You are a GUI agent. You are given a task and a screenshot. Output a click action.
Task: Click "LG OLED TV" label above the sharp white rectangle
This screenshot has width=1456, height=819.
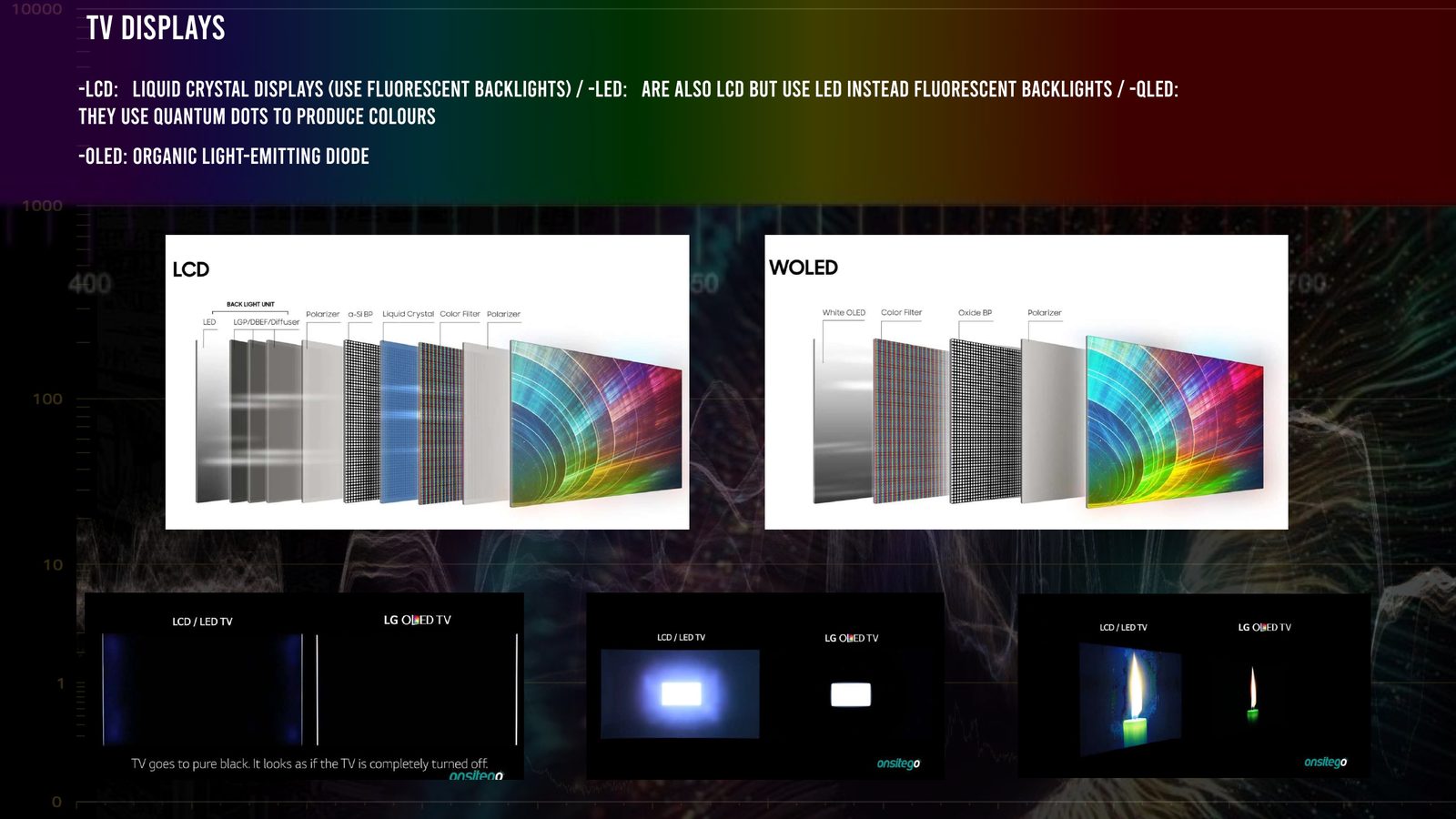coord(852,638)
